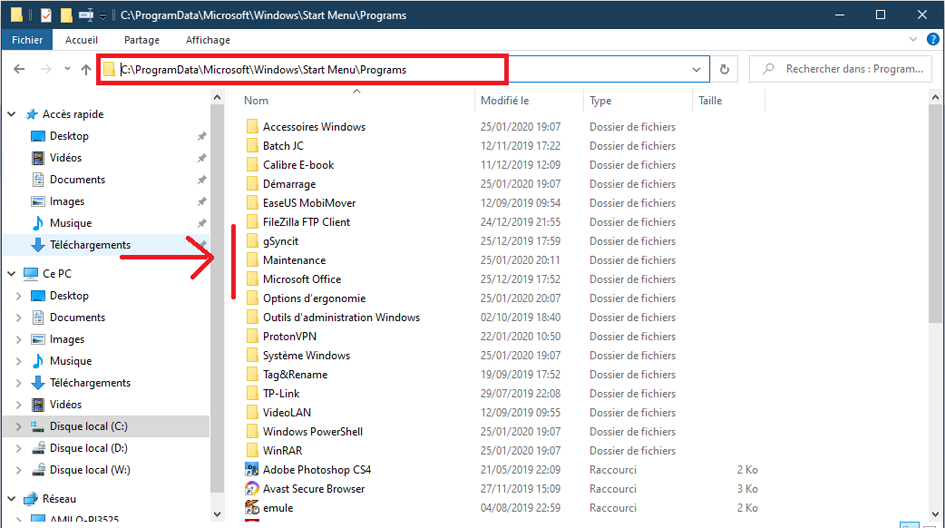This screenshot has width=945, height=528.
Task: Open the EaseUS MobiMover folder
Action: point(301,203)
